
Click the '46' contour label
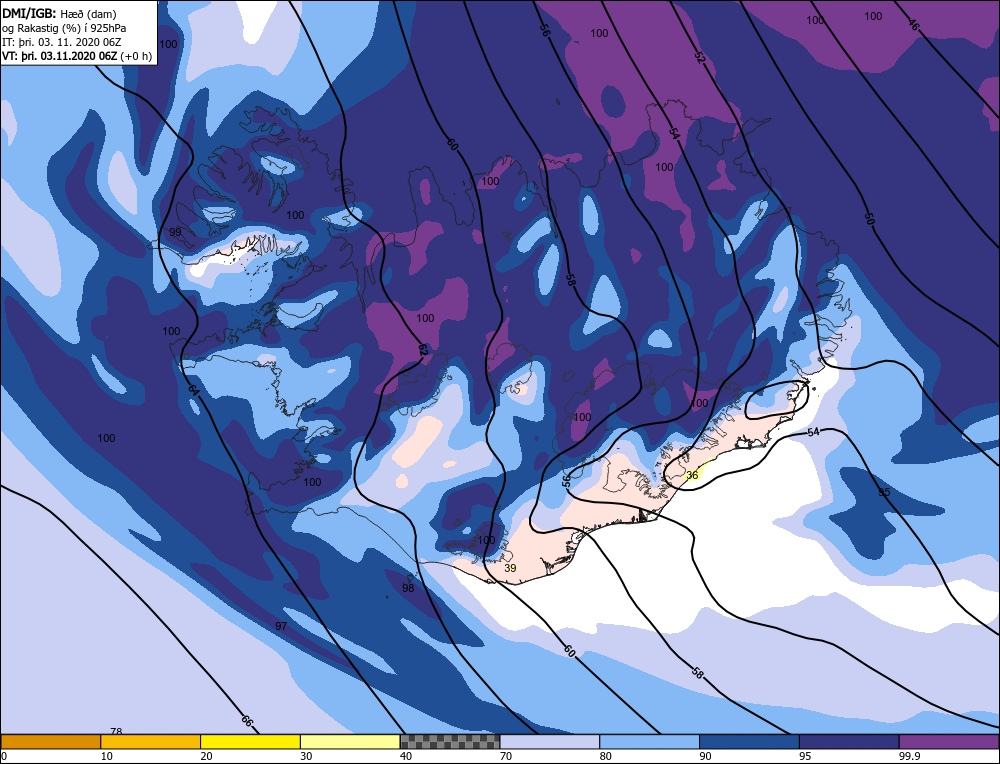[914, 26]
